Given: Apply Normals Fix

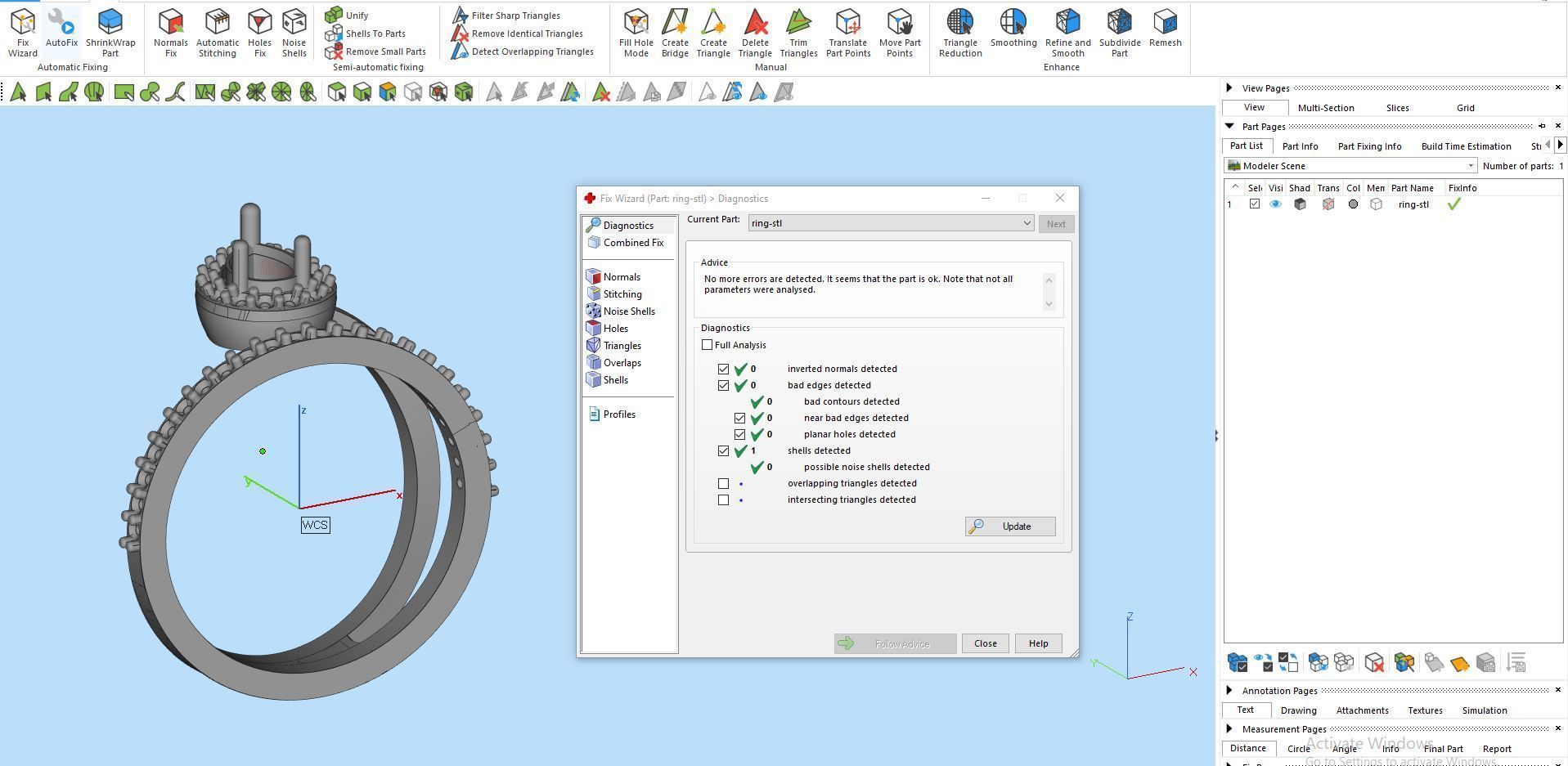Looking at the screenshot, I should (x=170, y=34).
